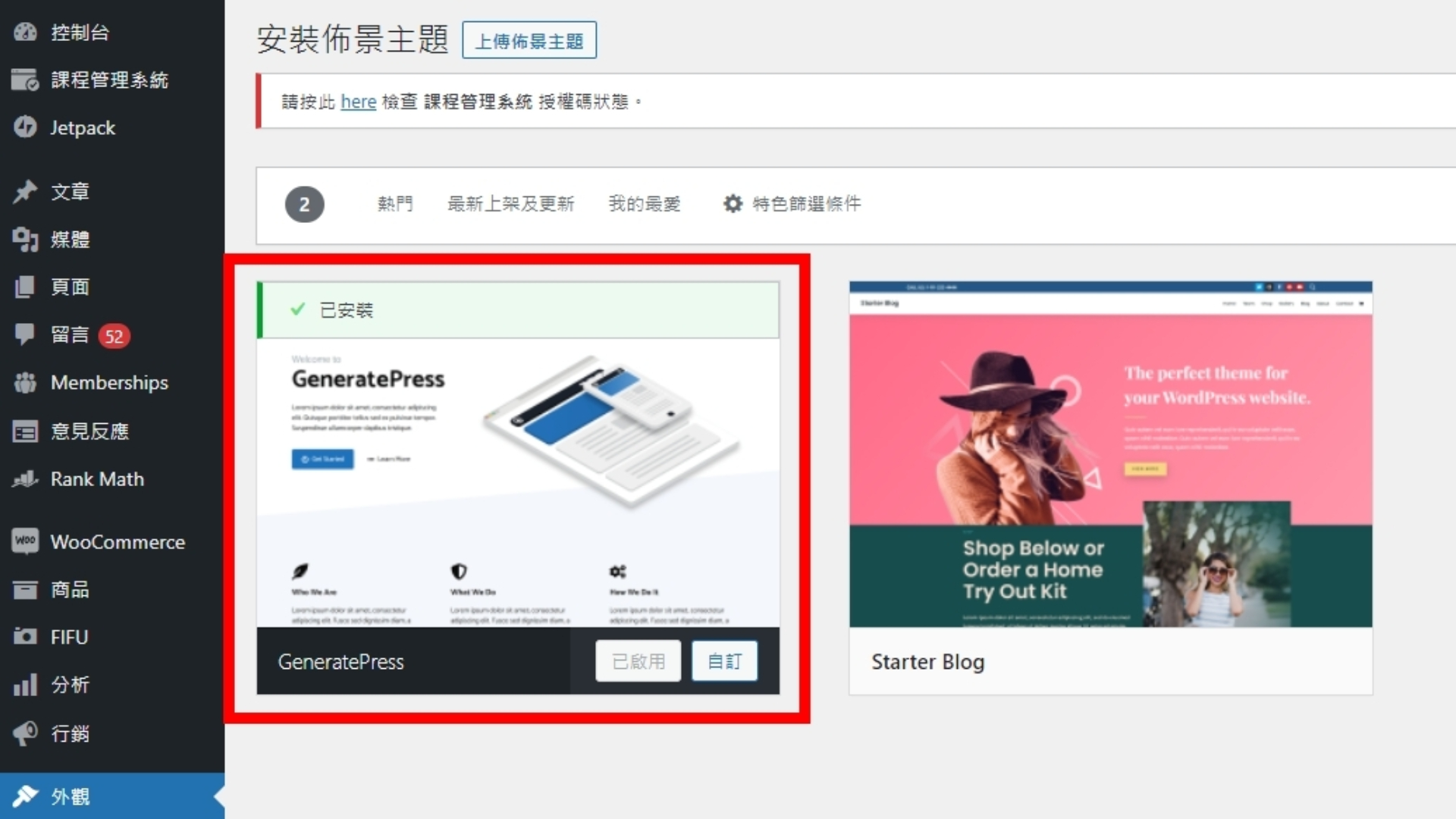Click the 已安裝 installed notice
This screenshot has height=819, width=1456.
tap(518, 309)
